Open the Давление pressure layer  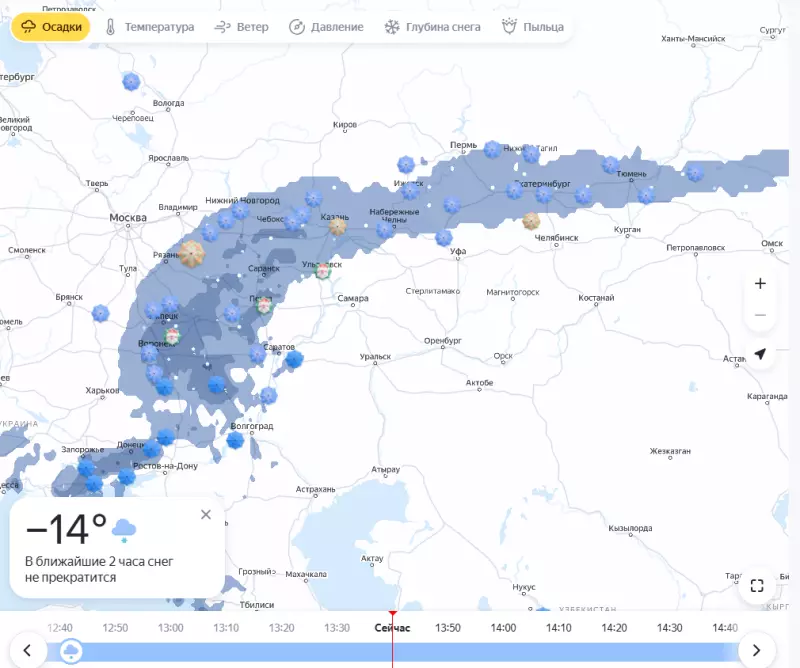pos(332,27)
